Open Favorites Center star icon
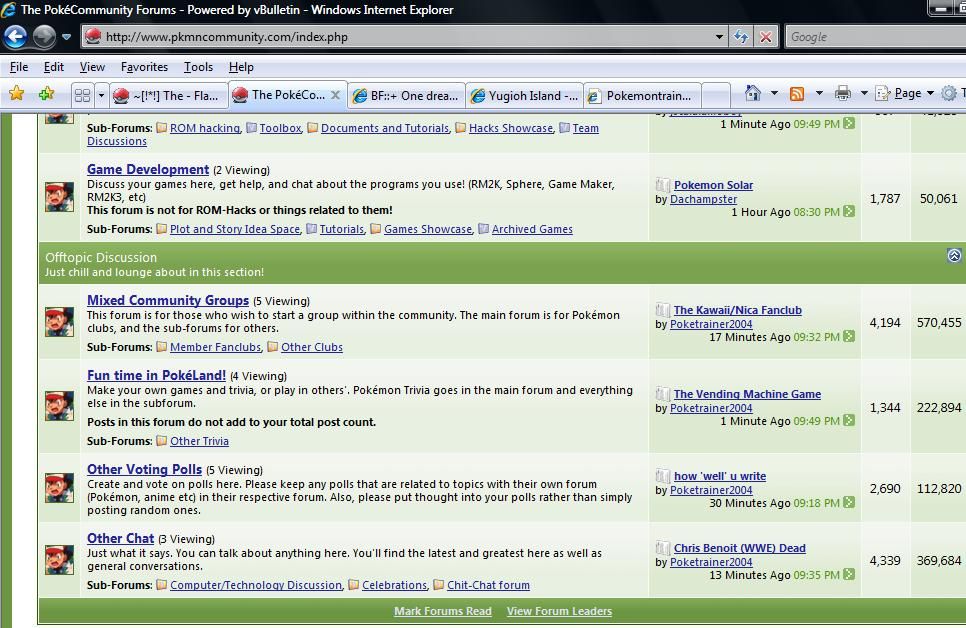The height and width of the screenshot is (628, 966). [17, 94]
